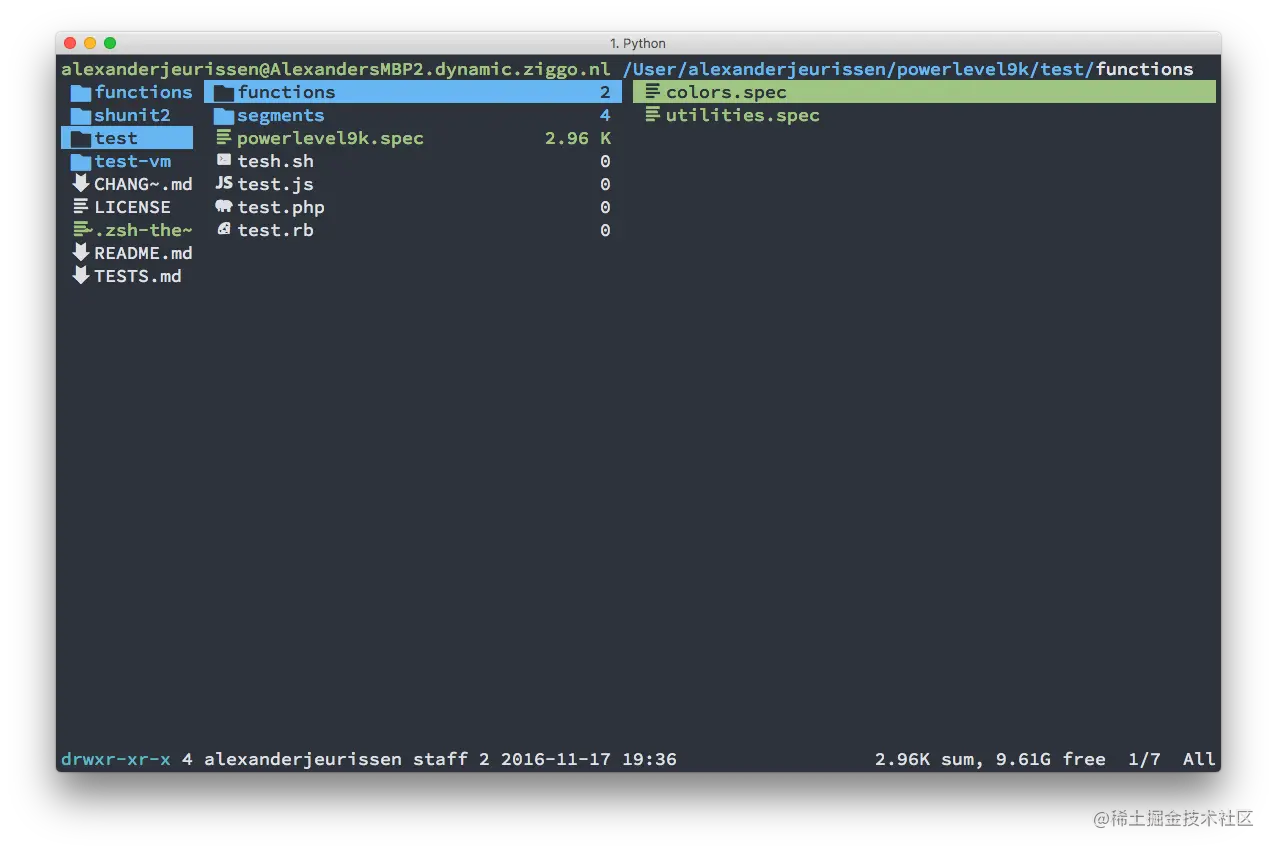The image size is (1277, 852).
Task: Click file icon beside 'utilities.spec'
Action: click(653, 115)
